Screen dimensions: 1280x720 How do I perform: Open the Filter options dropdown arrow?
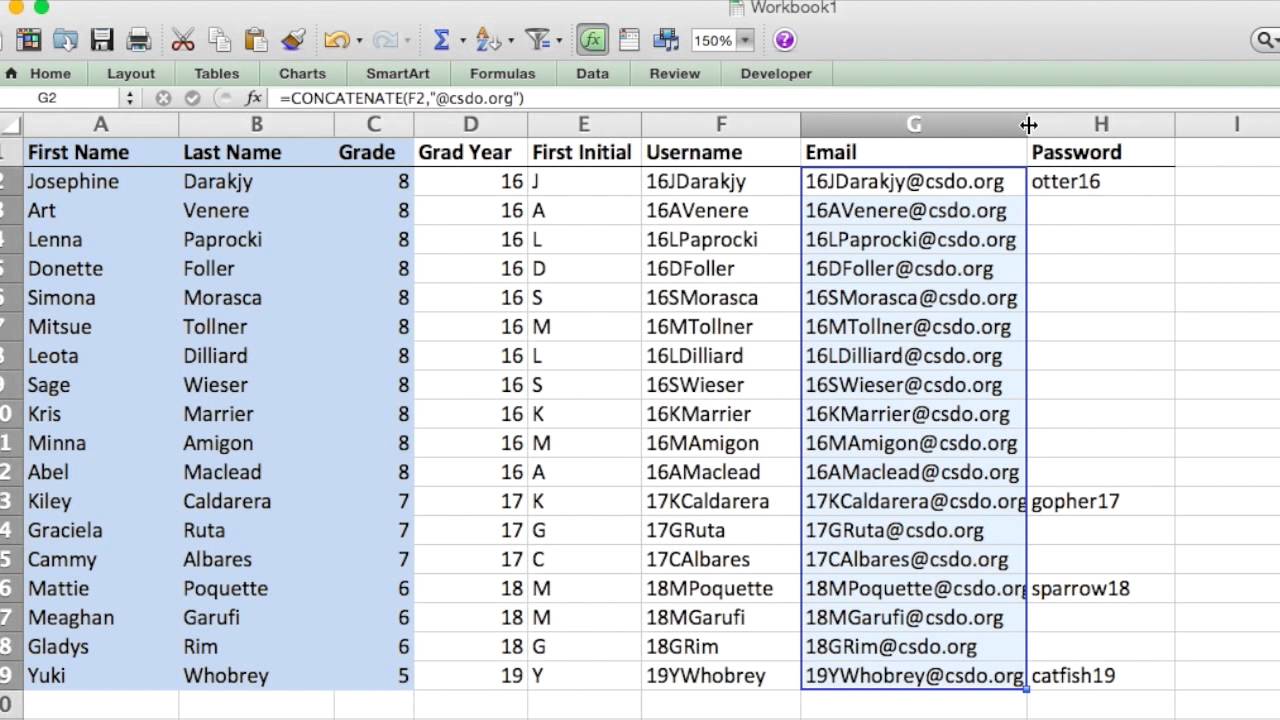point(560,41)
